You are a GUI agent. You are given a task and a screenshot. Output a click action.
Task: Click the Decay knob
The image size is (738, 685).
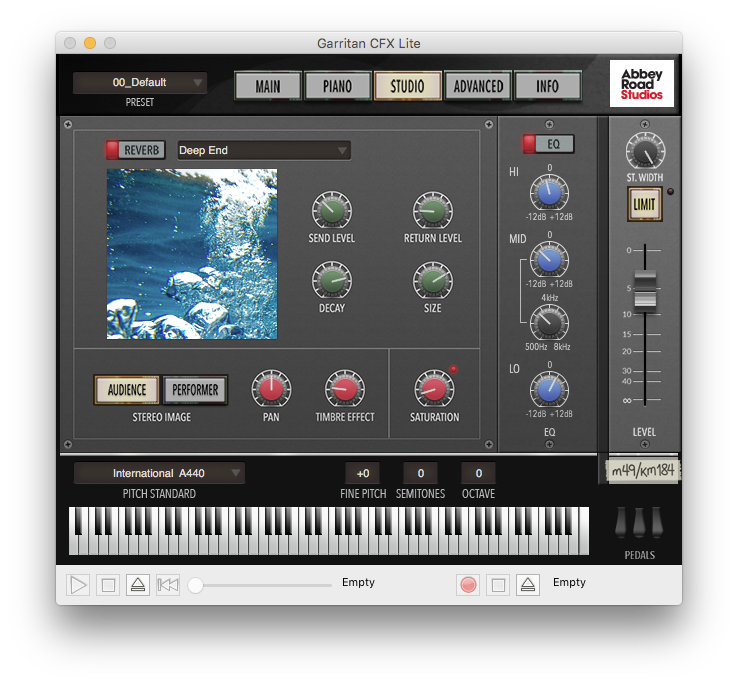[x=332, y=281]
